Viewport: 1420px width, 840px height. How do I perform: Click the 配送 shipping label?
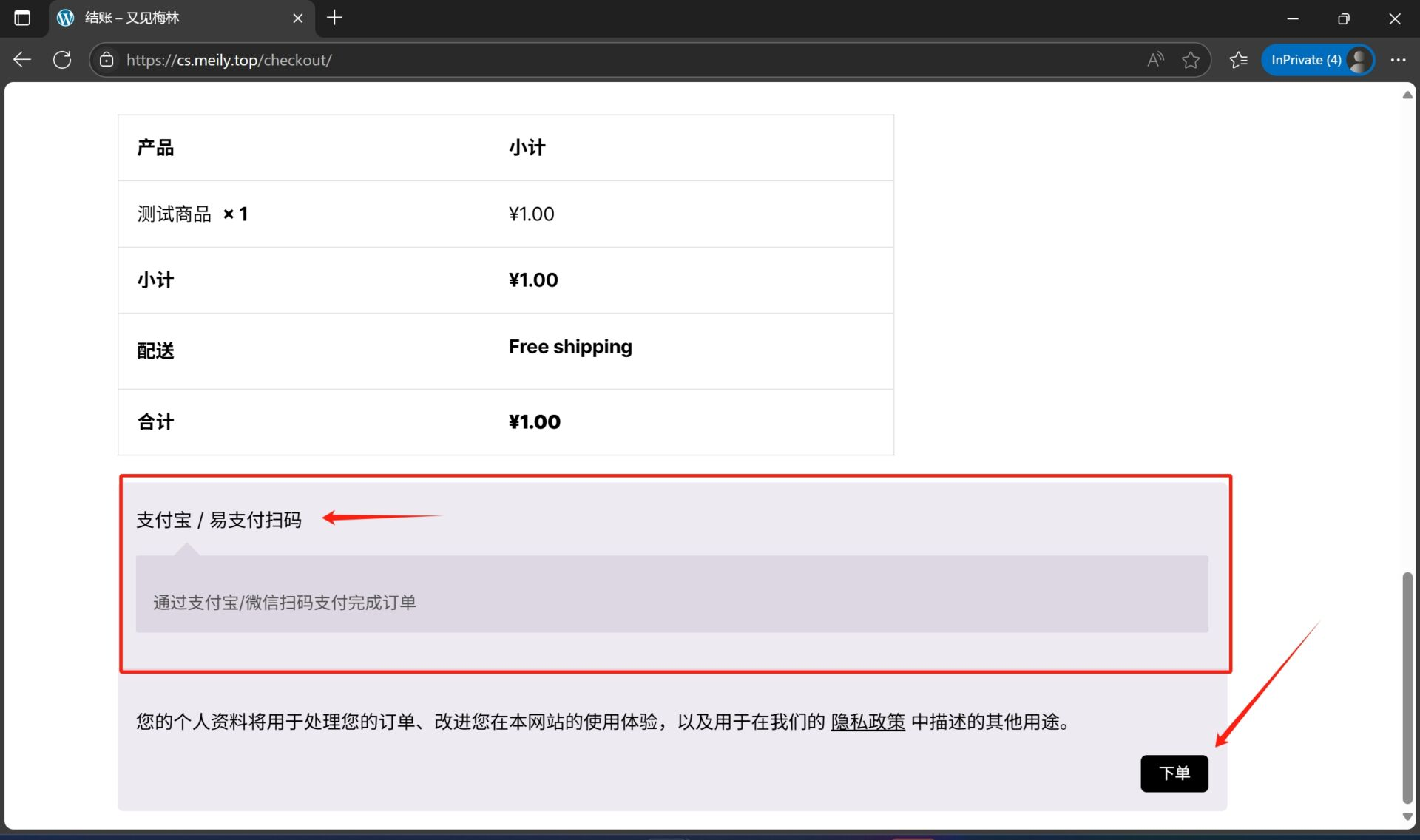pos(155,351)
